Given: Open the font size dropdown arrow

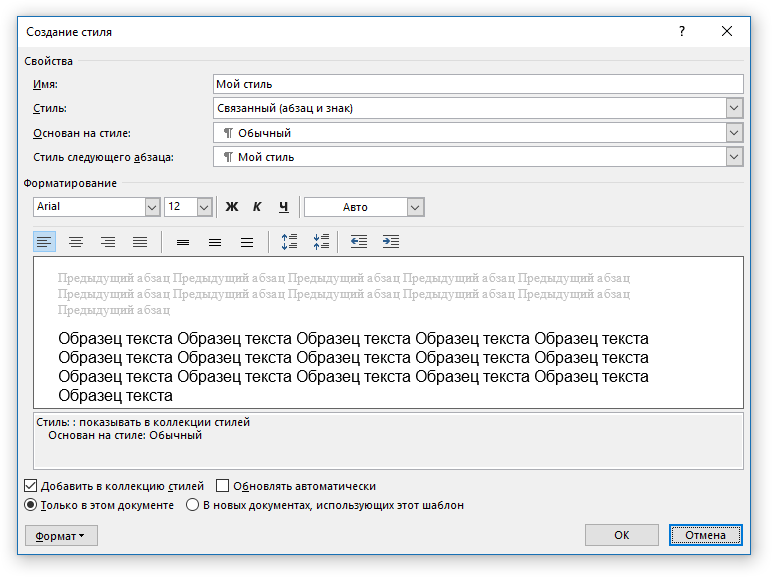Looking at the screenshot, I should (204, 207).
